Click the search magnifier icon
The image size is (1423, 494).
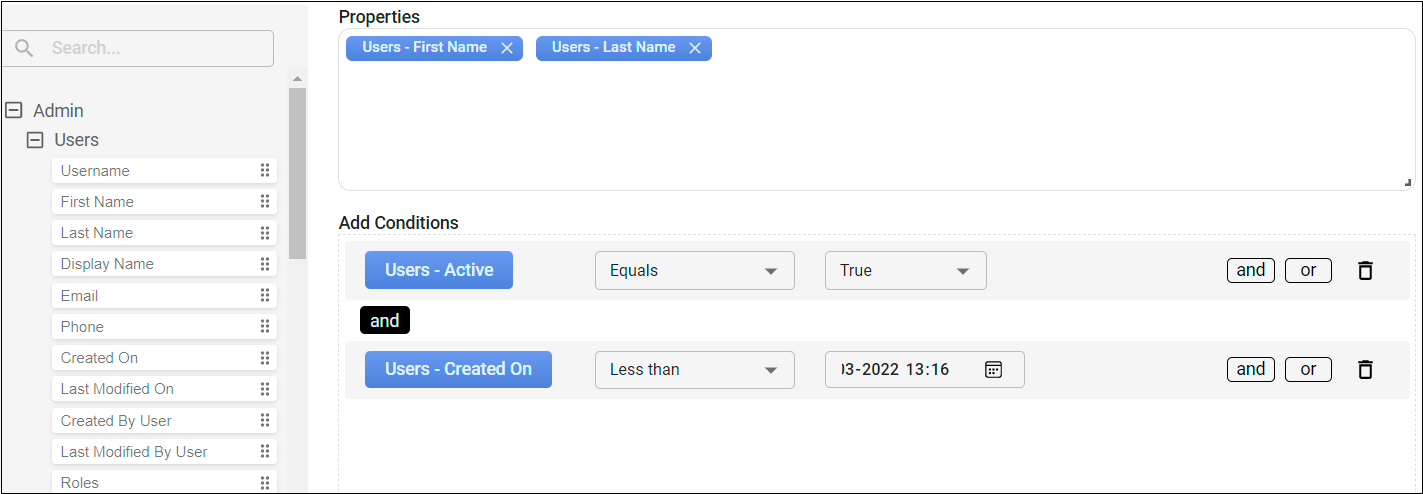(25, 48)
